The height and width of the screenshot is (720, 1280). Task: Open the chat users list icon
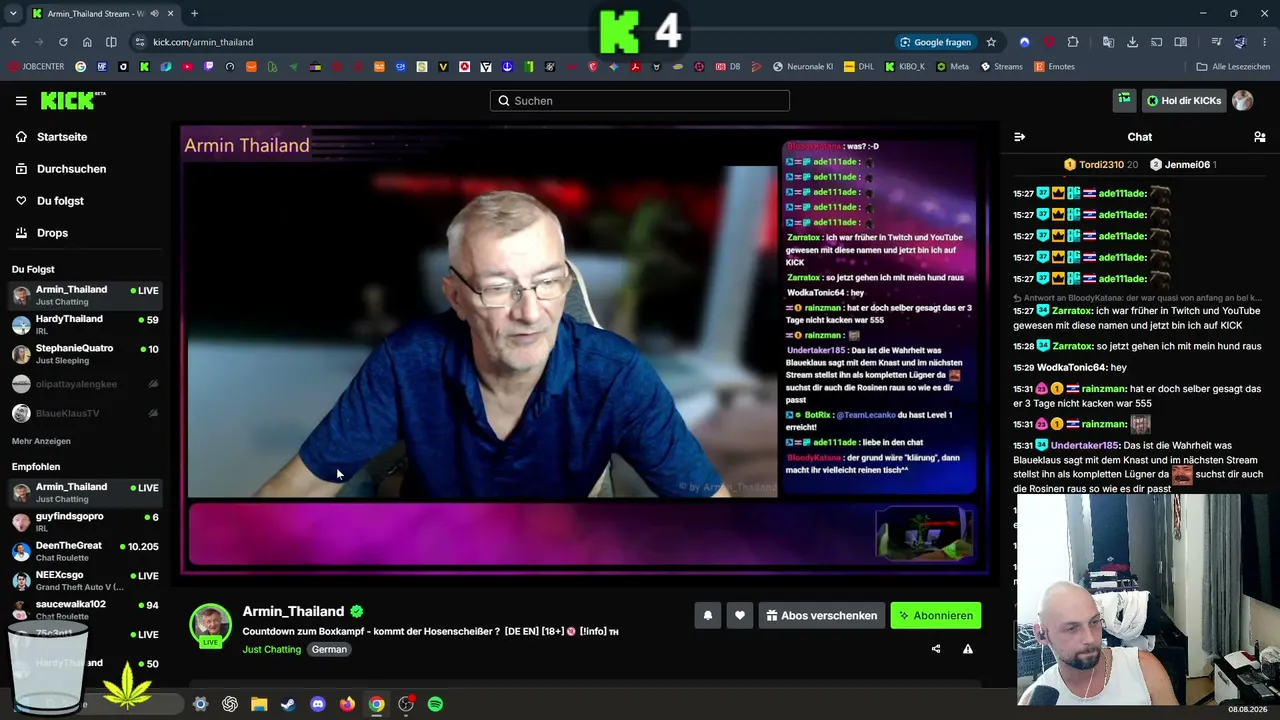[1259, 137]
